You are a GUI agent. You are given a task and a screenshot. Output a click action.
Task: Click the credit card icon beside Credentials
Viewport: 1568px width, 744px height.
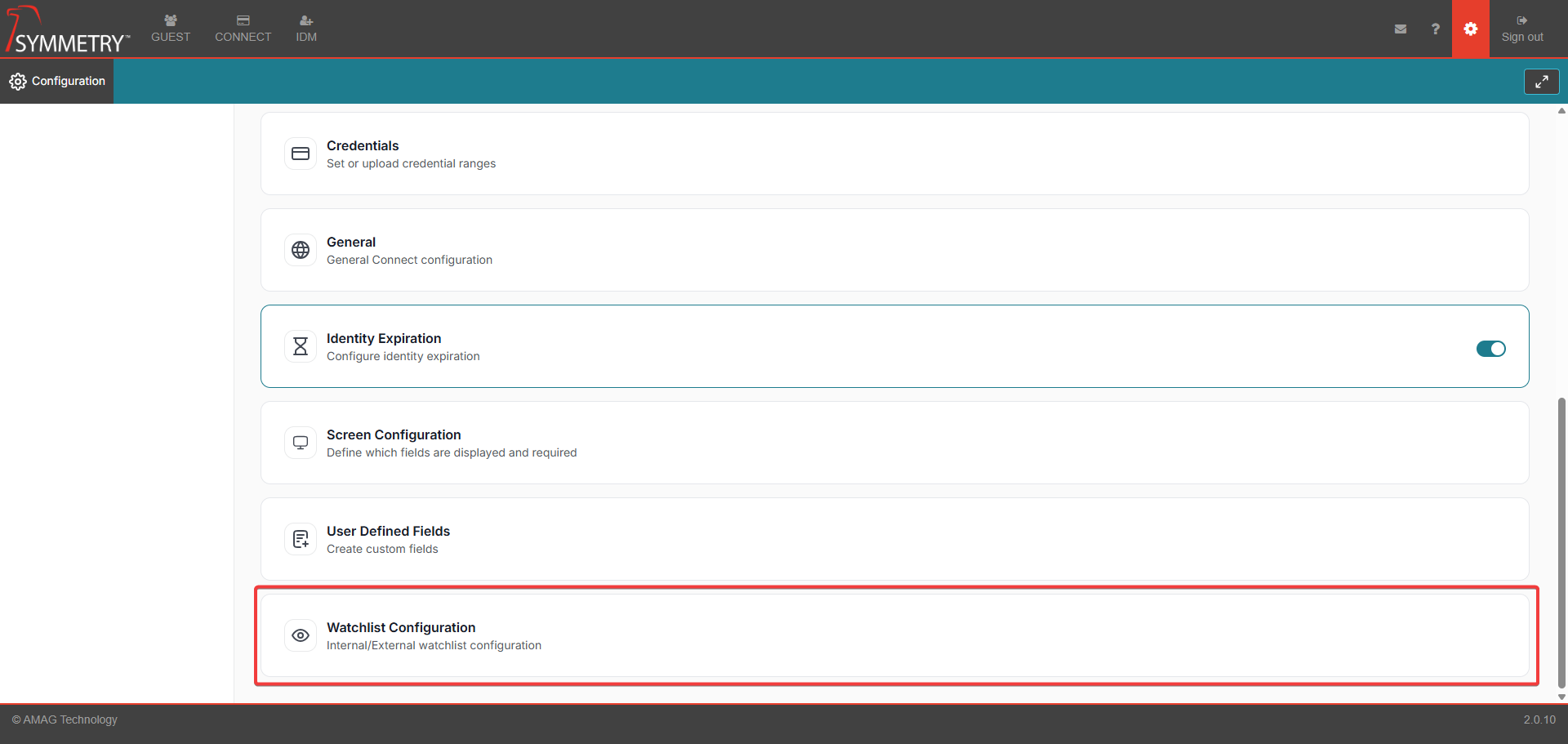coord(301,154)
